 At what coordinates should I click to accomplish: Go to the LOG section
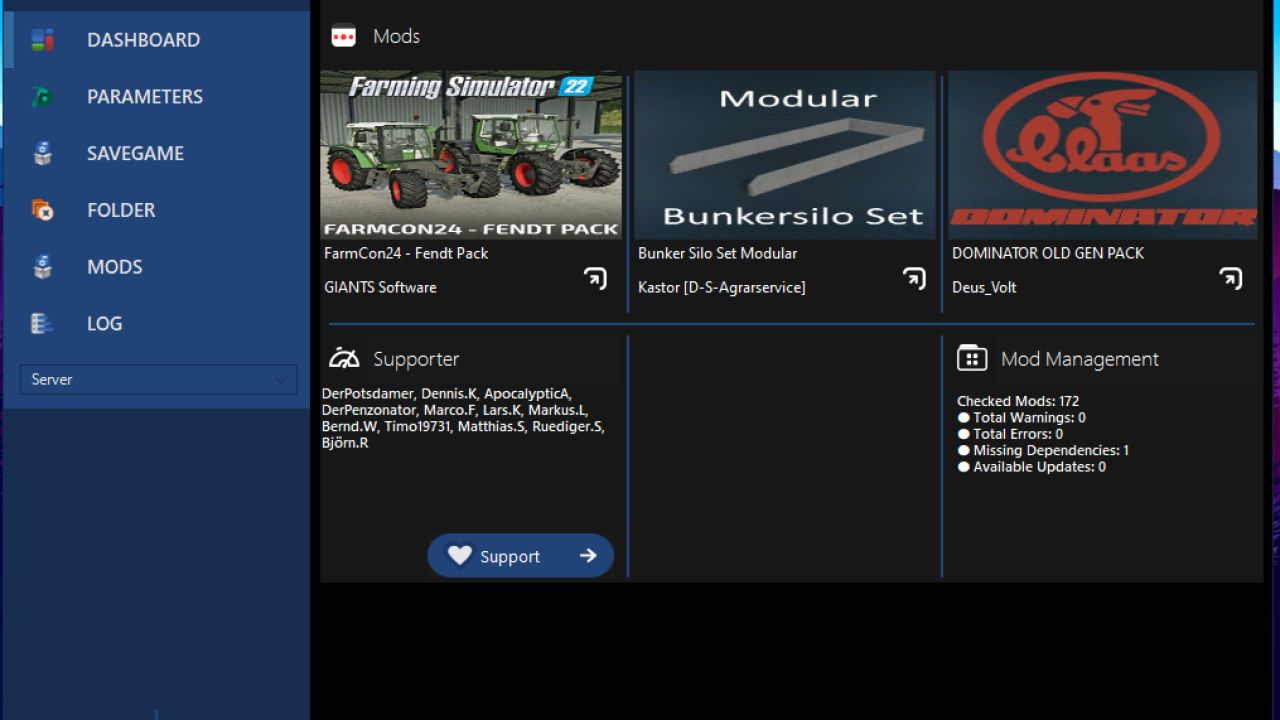tap(104, 323)
